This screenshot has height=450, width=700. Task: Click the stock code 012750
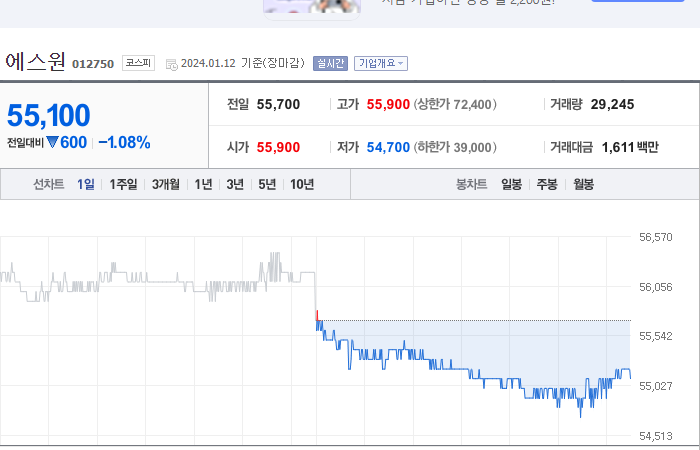click(93, 64)
